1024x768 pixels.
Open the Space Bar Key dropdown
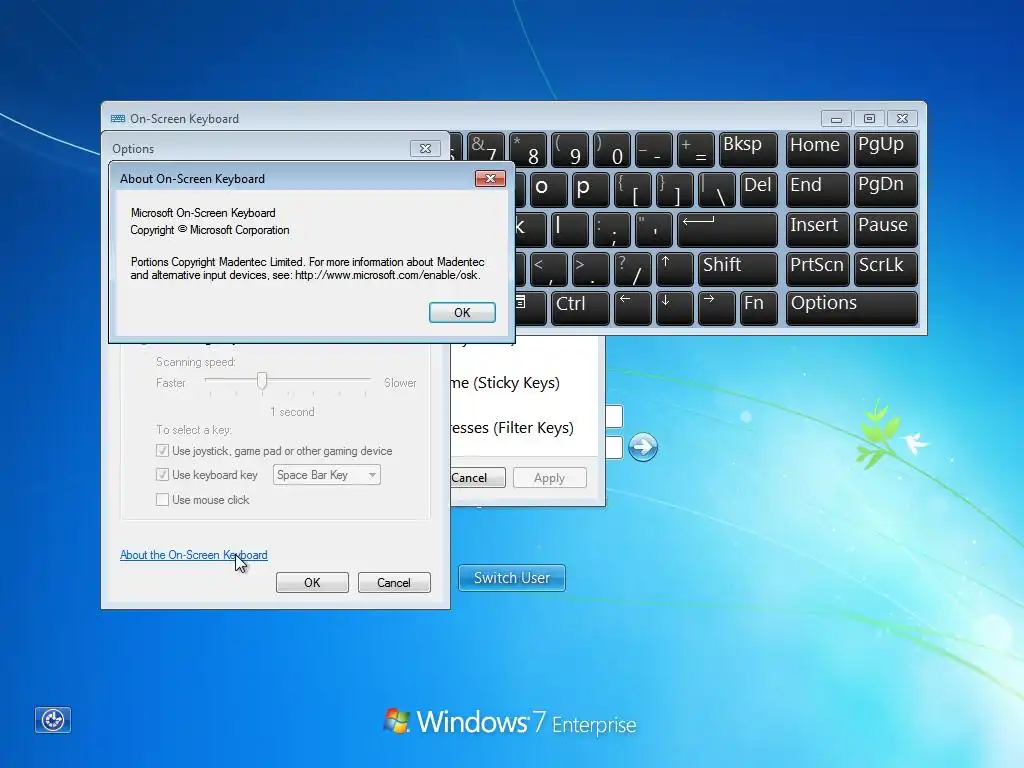click(x=327, y=475)
